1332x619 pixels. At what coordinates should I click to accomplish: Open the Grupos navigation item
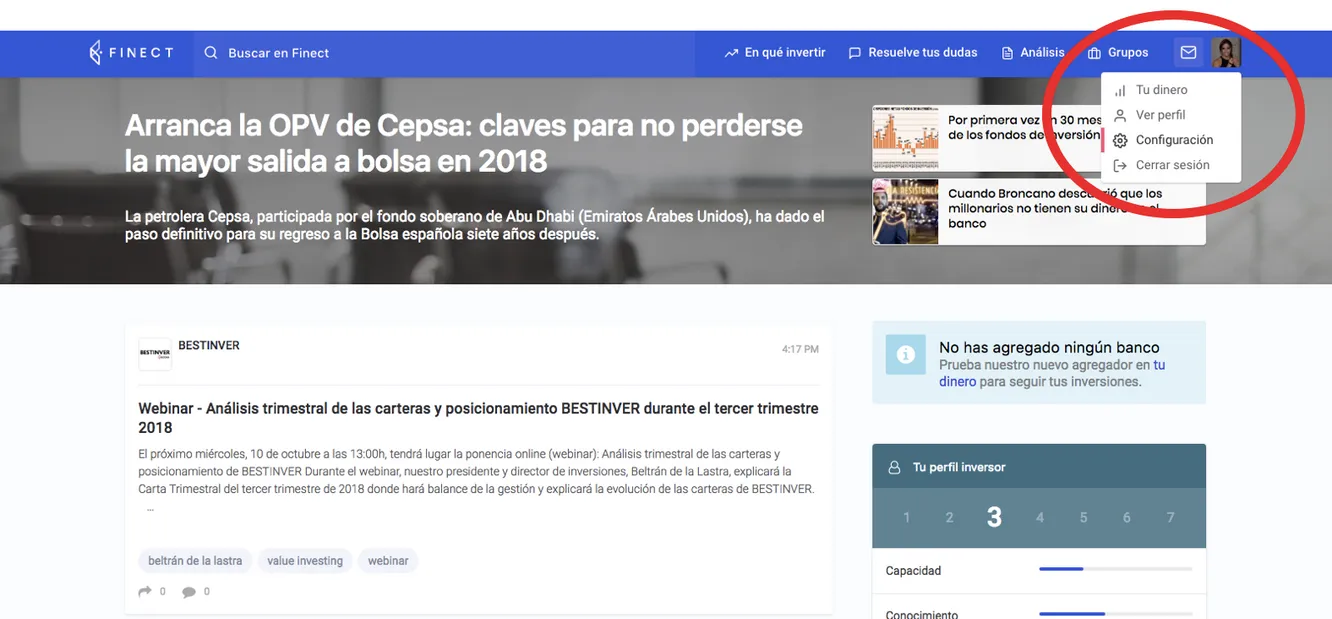(x=1118, y=53)
